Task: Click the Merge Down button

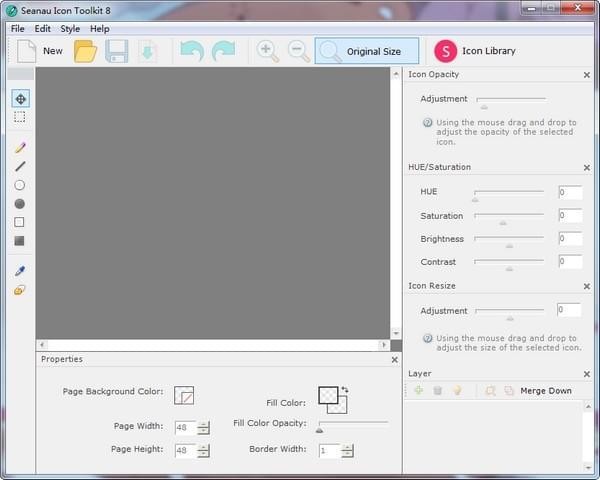Action: [x=546, y=391]
